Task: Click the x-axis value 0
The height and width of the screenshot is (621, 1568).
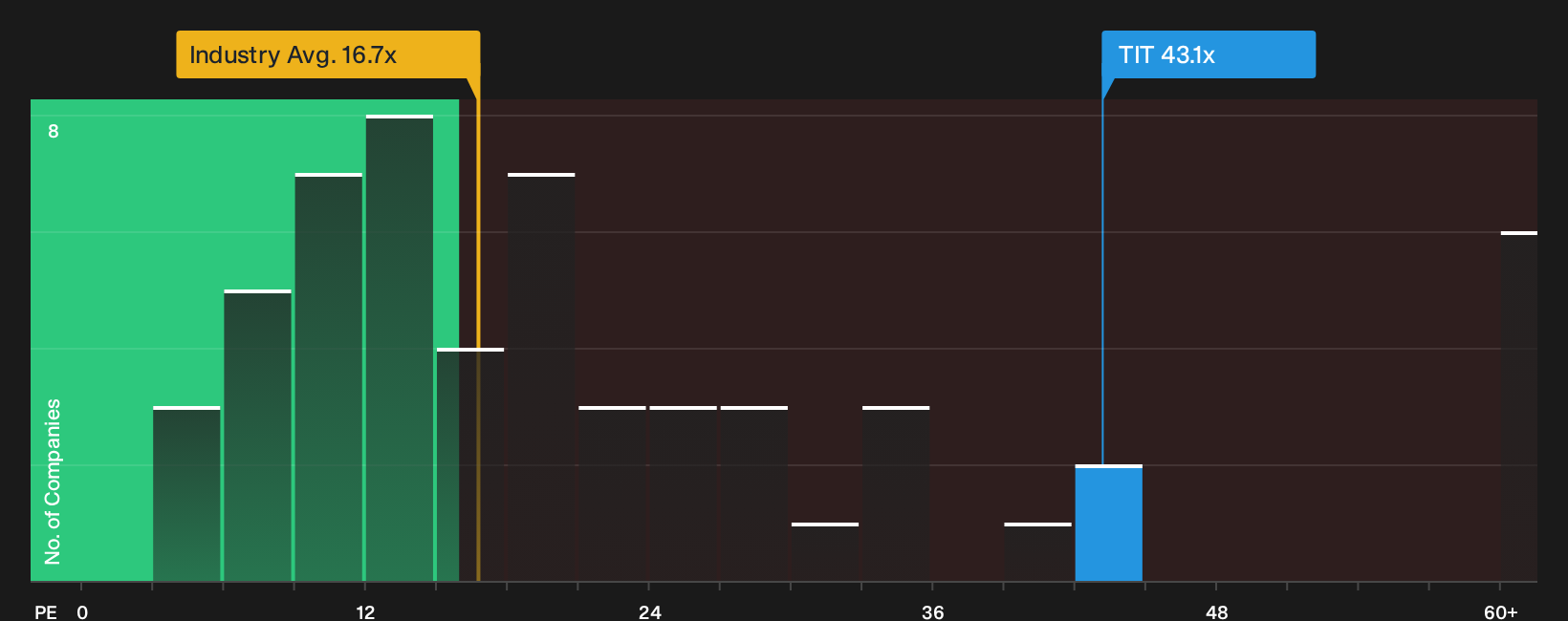Action: click(82, 612)
